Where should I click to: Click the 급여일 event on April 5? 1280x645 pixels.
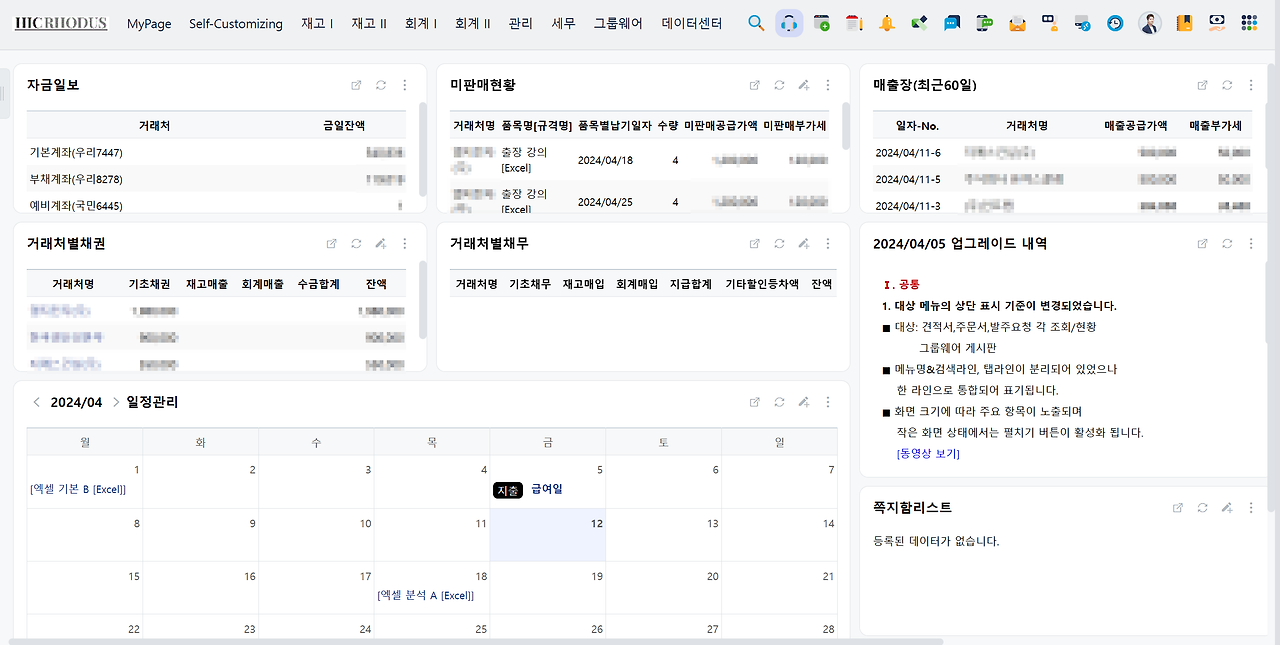546,489
